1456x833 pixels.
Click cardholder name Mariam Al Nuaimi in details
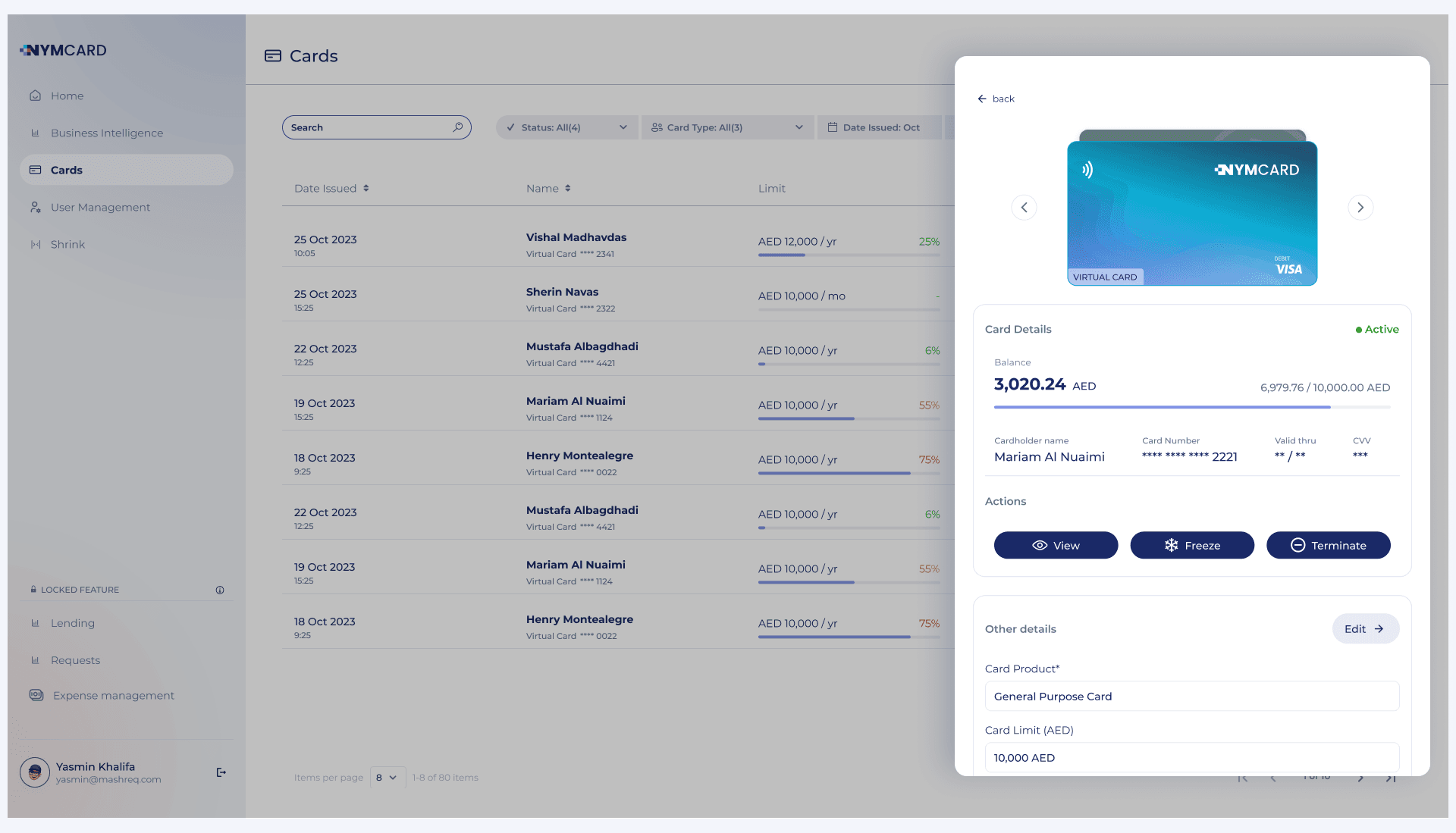point(1050,456)
